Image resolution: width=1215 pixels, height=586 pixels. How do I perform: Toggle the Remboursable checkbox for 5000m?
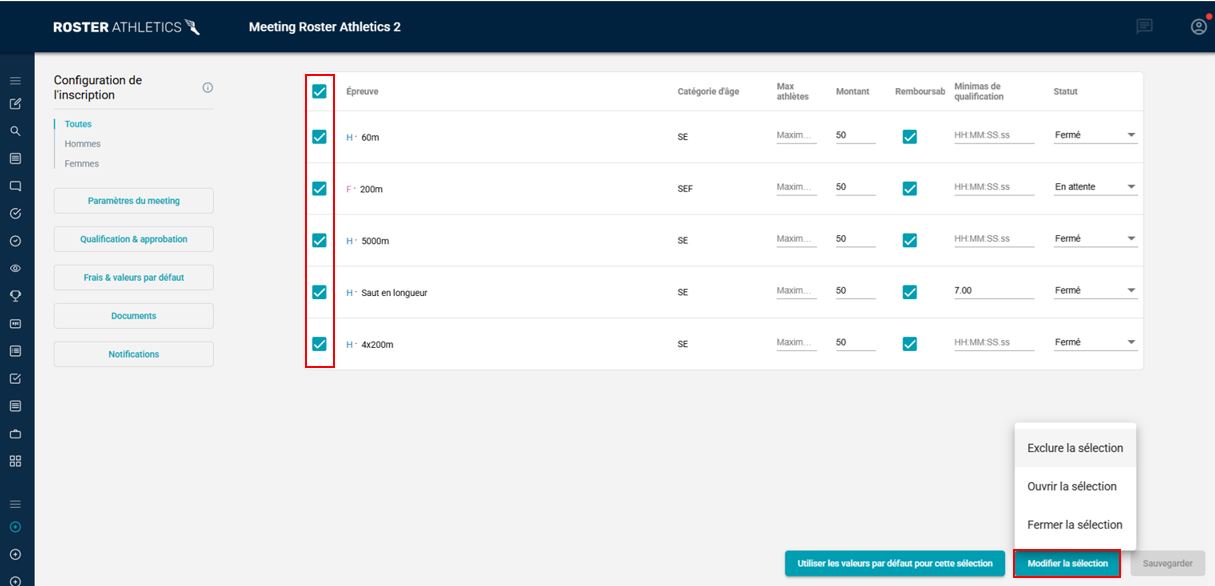point(909,240)
